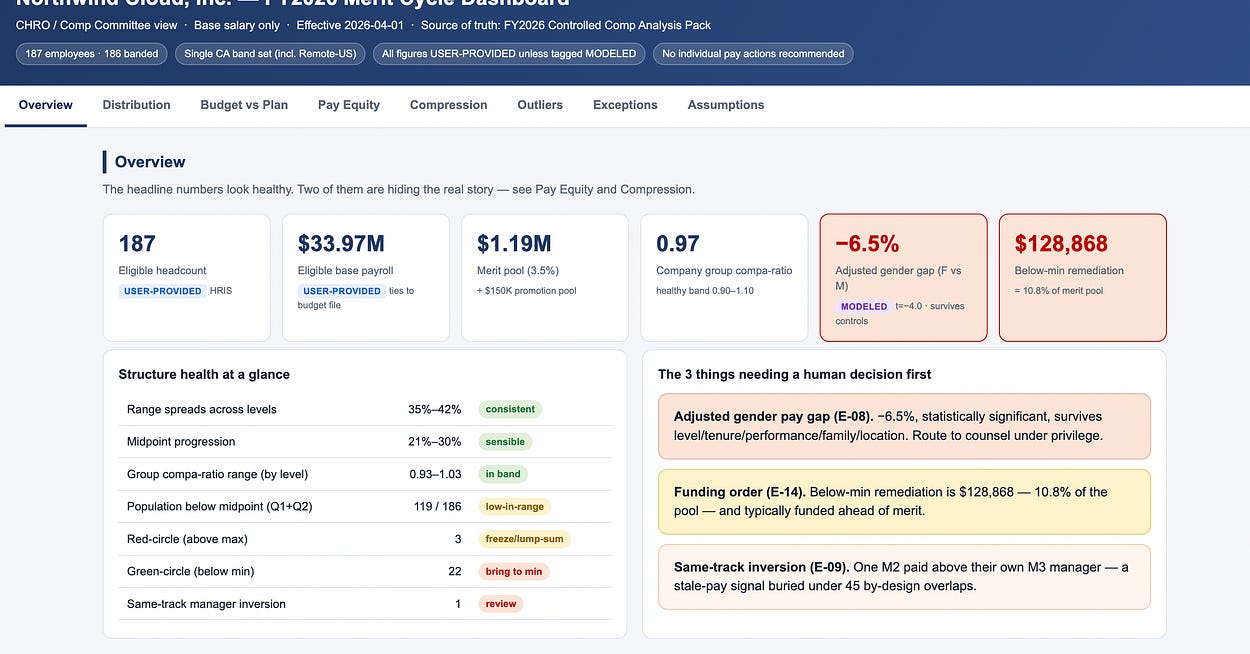Open the Adjusted gender pay gap (E-08) item
Screen dimensions: 1250x654
click(904, 426)
